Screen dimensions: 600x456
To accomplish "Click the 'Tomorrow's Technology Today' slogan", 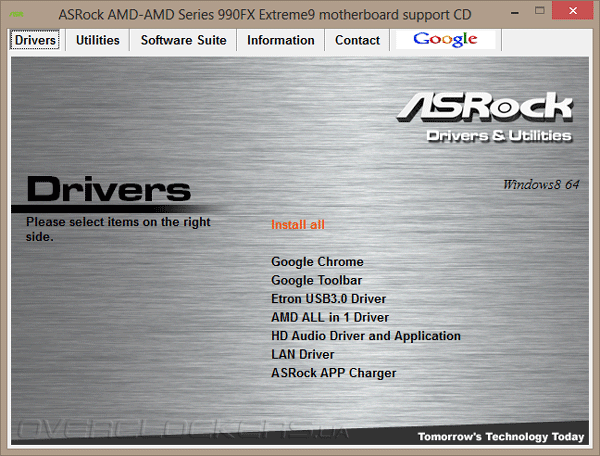I will pos(501,436).
